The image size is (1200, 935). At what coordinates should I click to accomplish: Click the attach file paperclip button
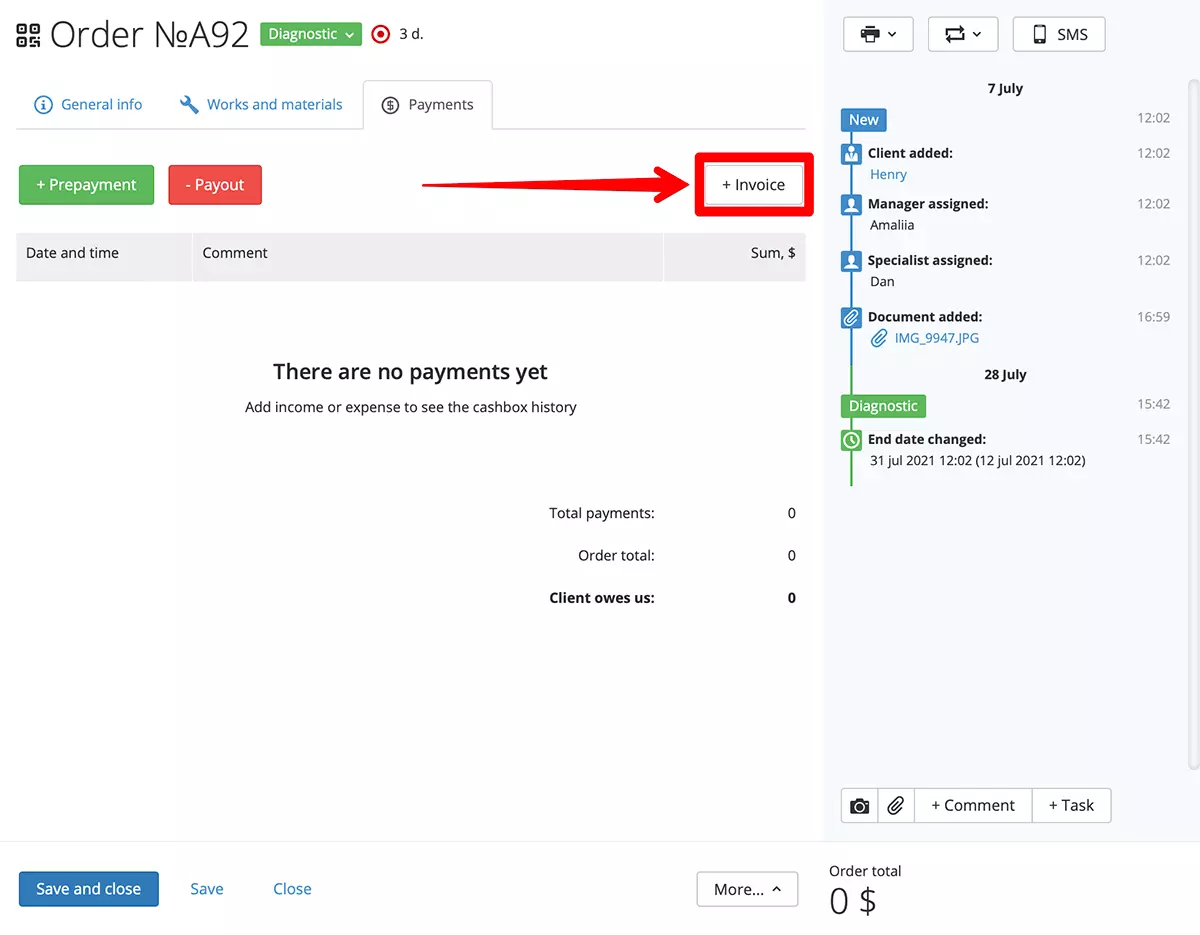896,806
